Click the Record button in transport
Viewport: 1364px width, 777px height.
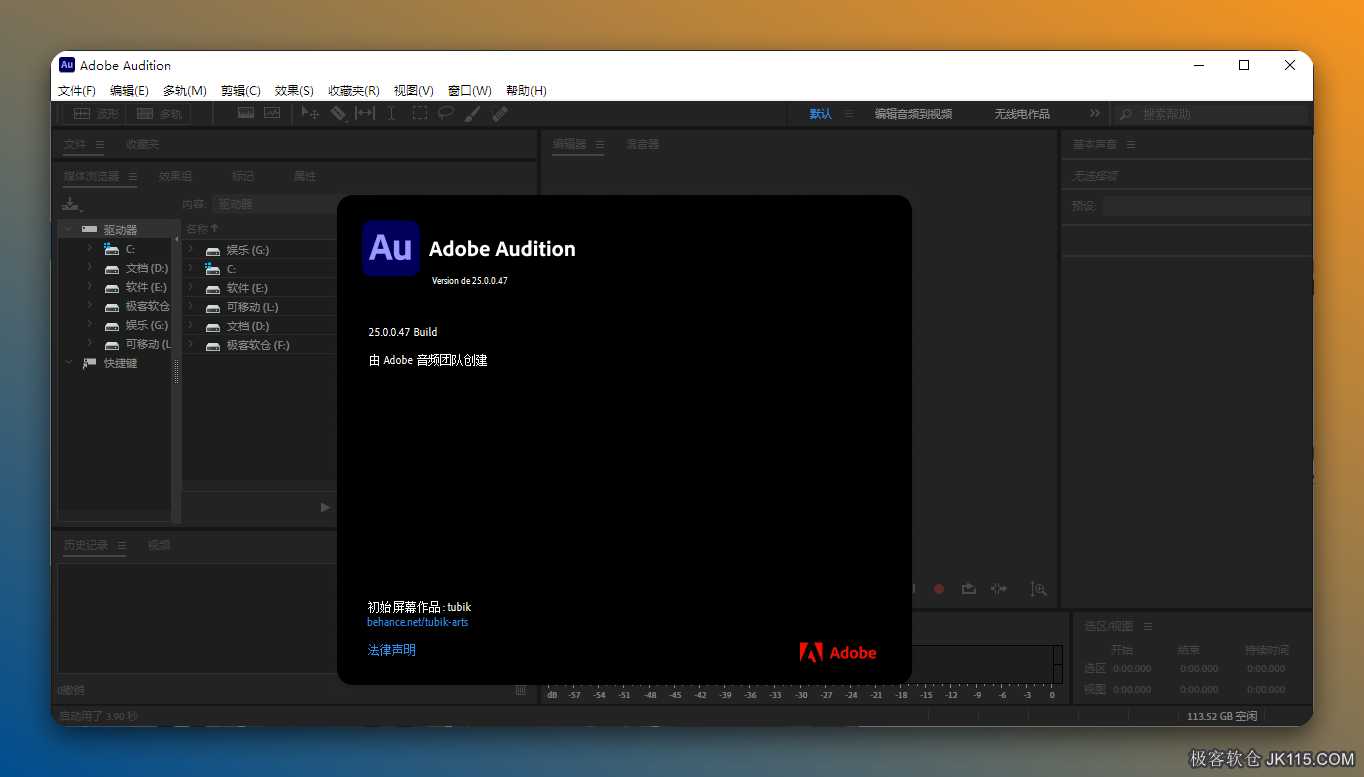(939, 589)
